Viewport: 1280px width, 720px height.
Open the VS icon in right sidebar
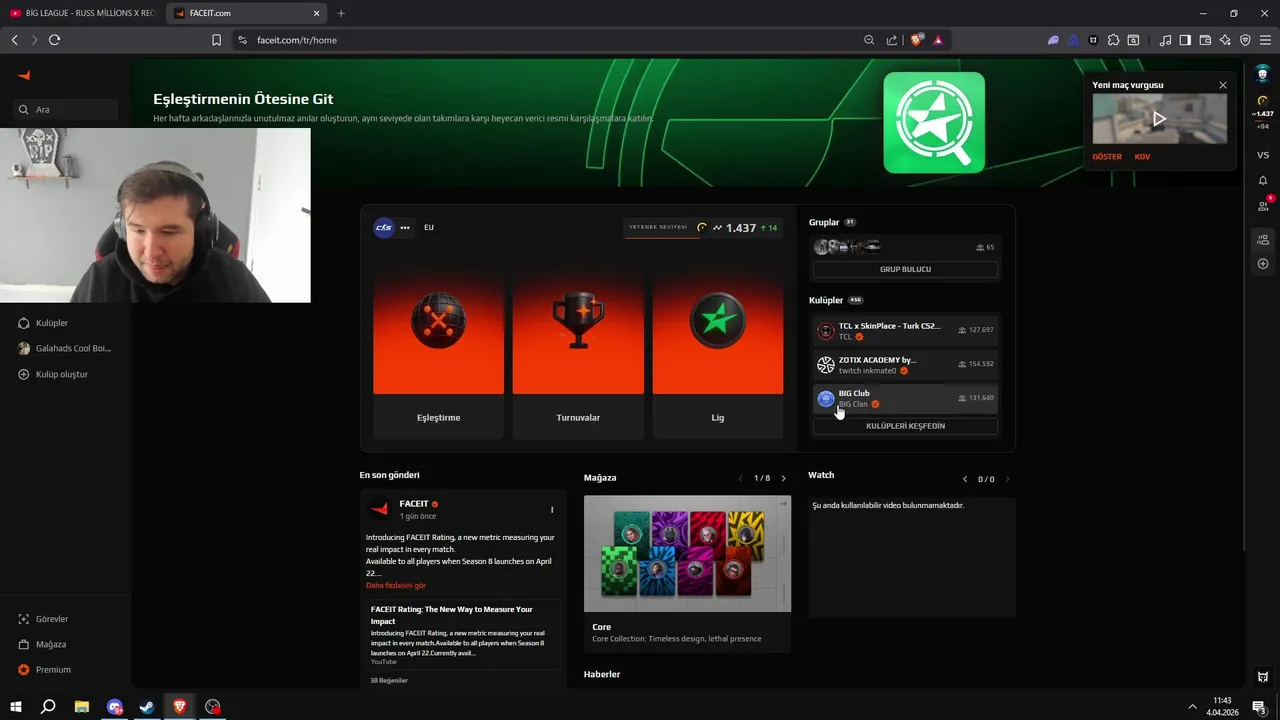pos(1263,155)
